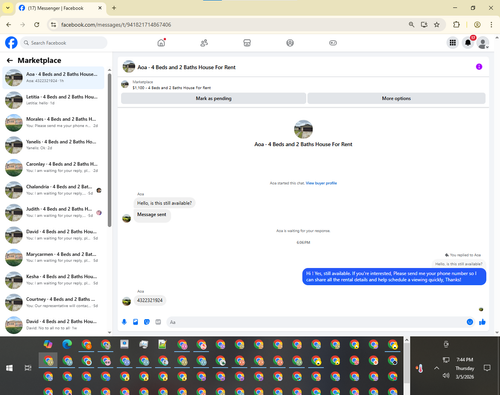Open the Aoa conversation in the list

click(x=53, y=77)
